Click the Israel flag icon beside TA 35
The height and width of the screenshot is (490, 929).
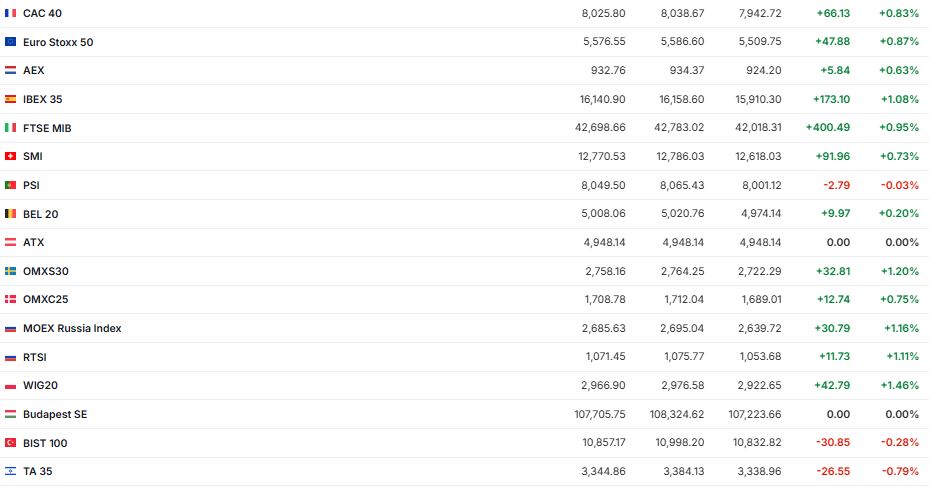pyautogui.click(x=10, y=471)
